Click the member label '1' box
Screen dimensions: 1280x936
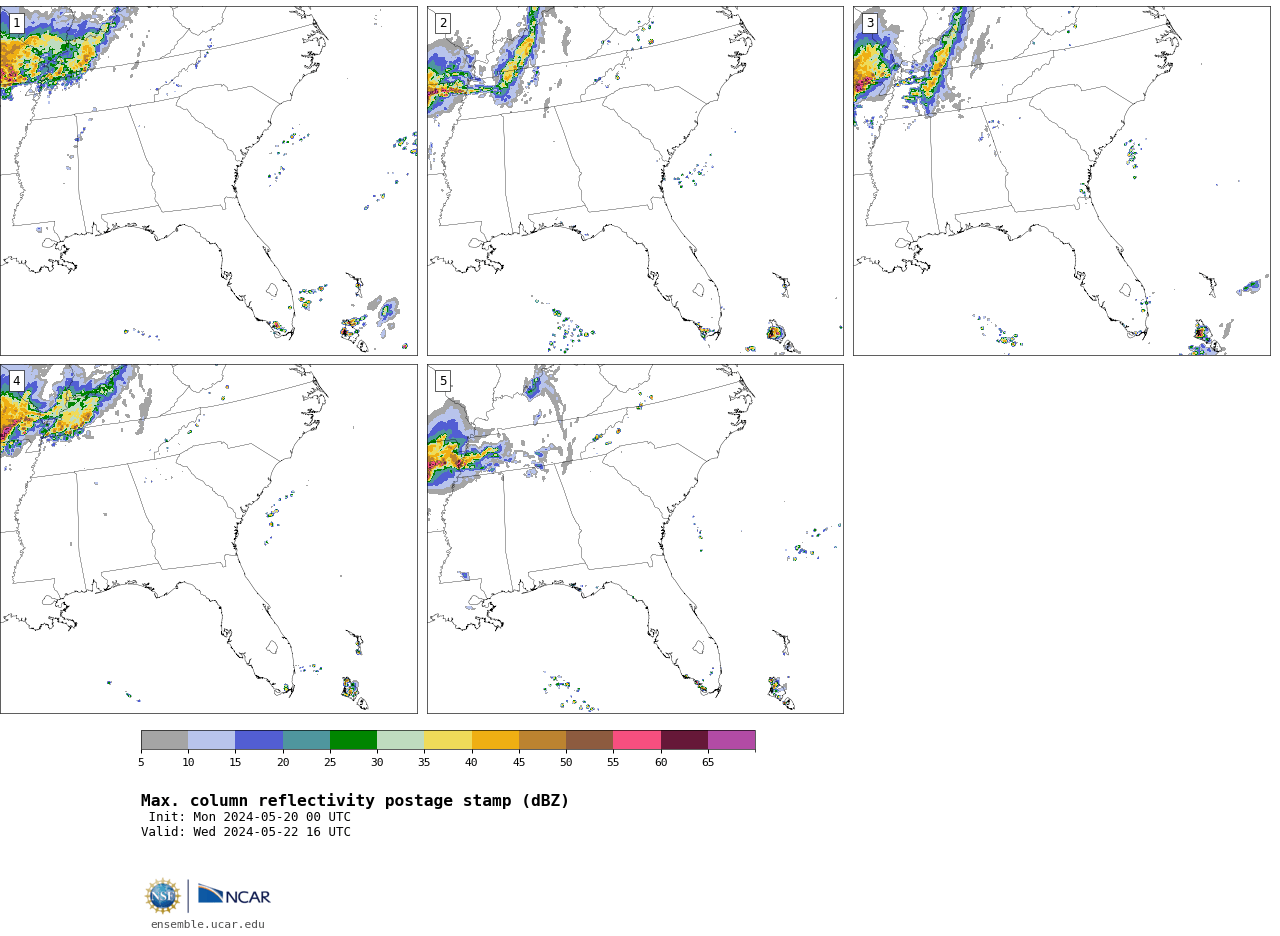click(x=16, y=23)
